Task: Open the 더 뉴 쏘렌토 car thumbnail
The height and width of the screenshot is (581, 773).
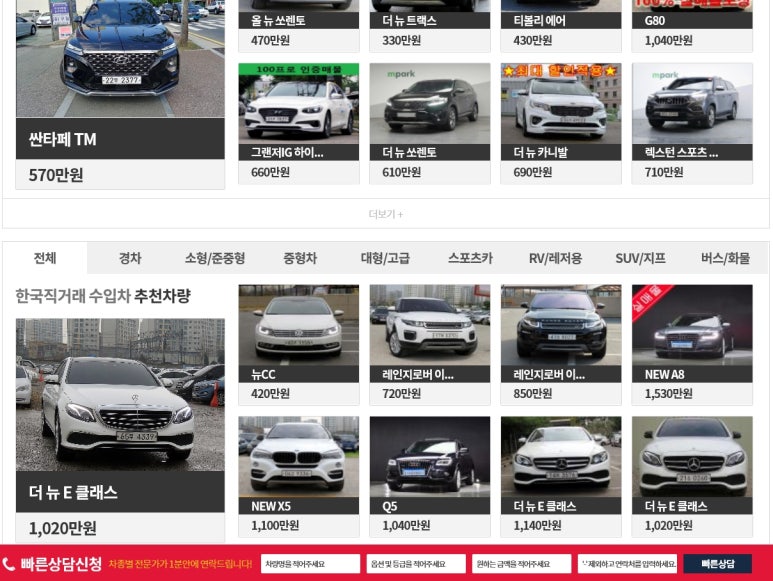Action: click(x=430, y=103)
